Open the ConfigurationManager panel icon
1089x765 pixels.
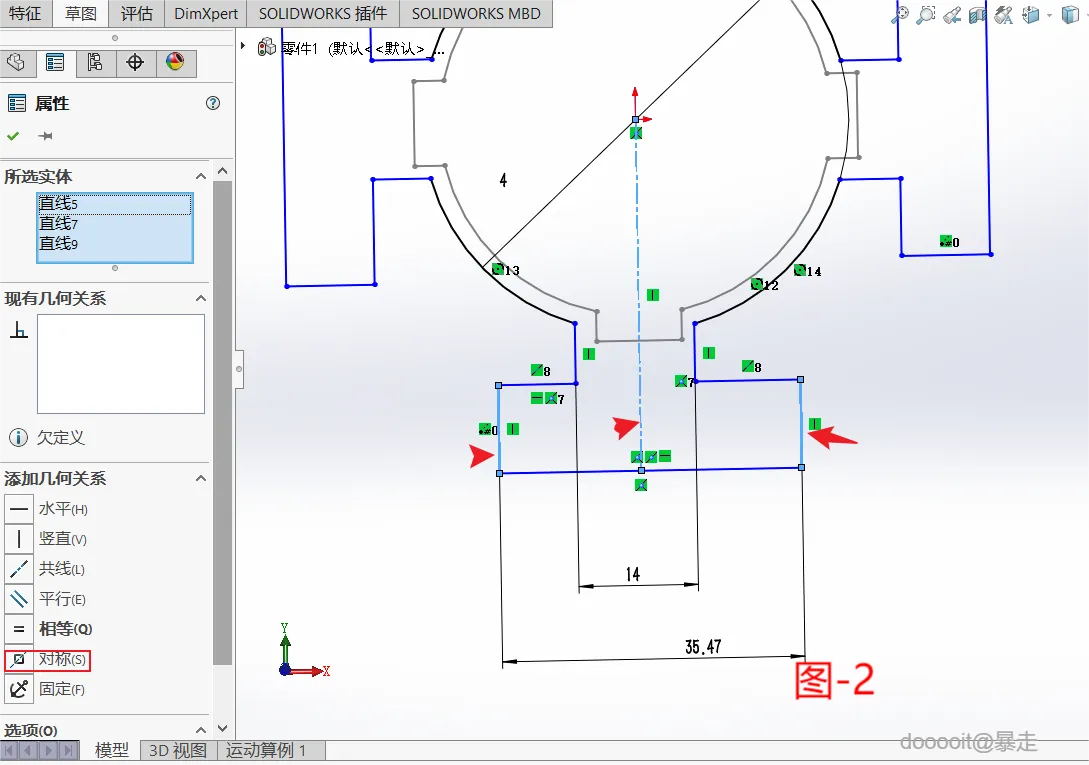[95, 63]
